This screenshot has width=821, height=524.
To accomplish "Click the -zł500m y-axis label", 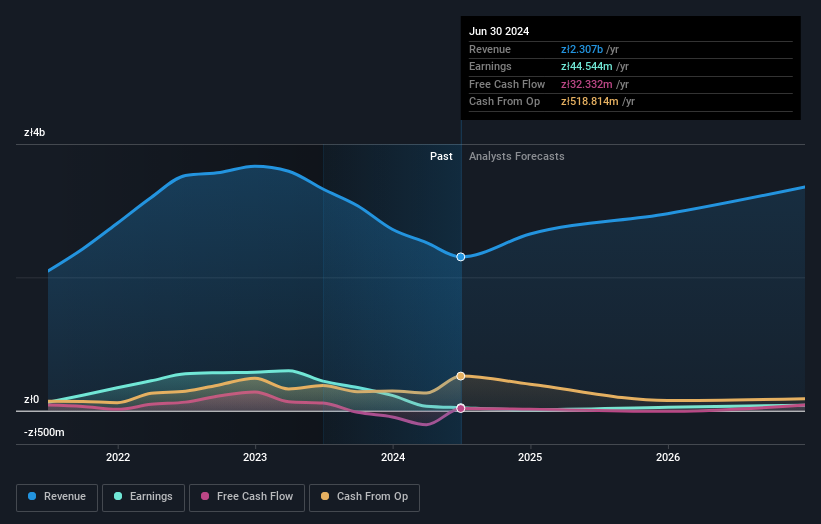I will click(x=44, y=432).
